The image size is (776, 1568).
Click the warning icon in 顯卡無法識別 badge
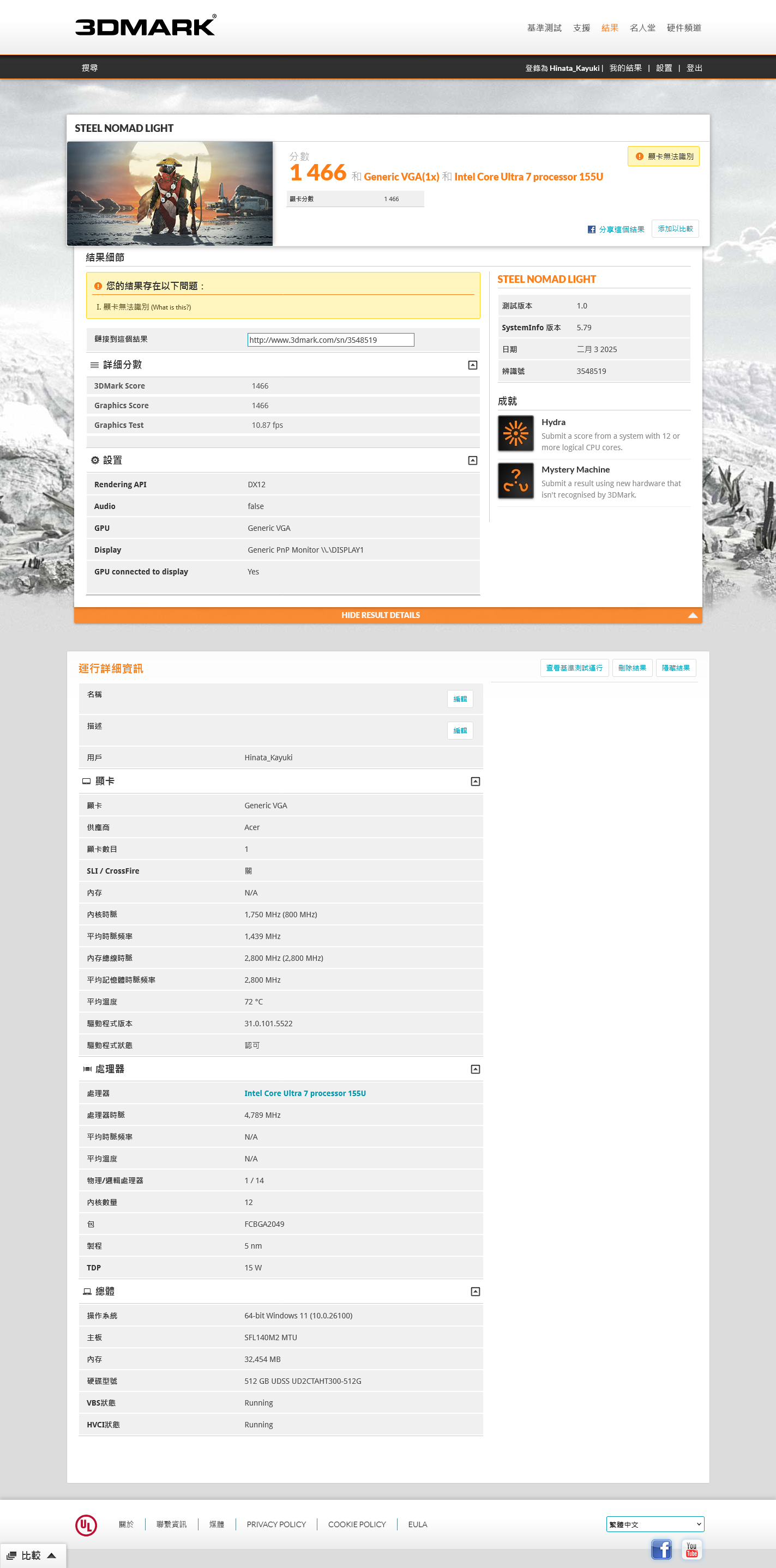(x=639, y=156)
